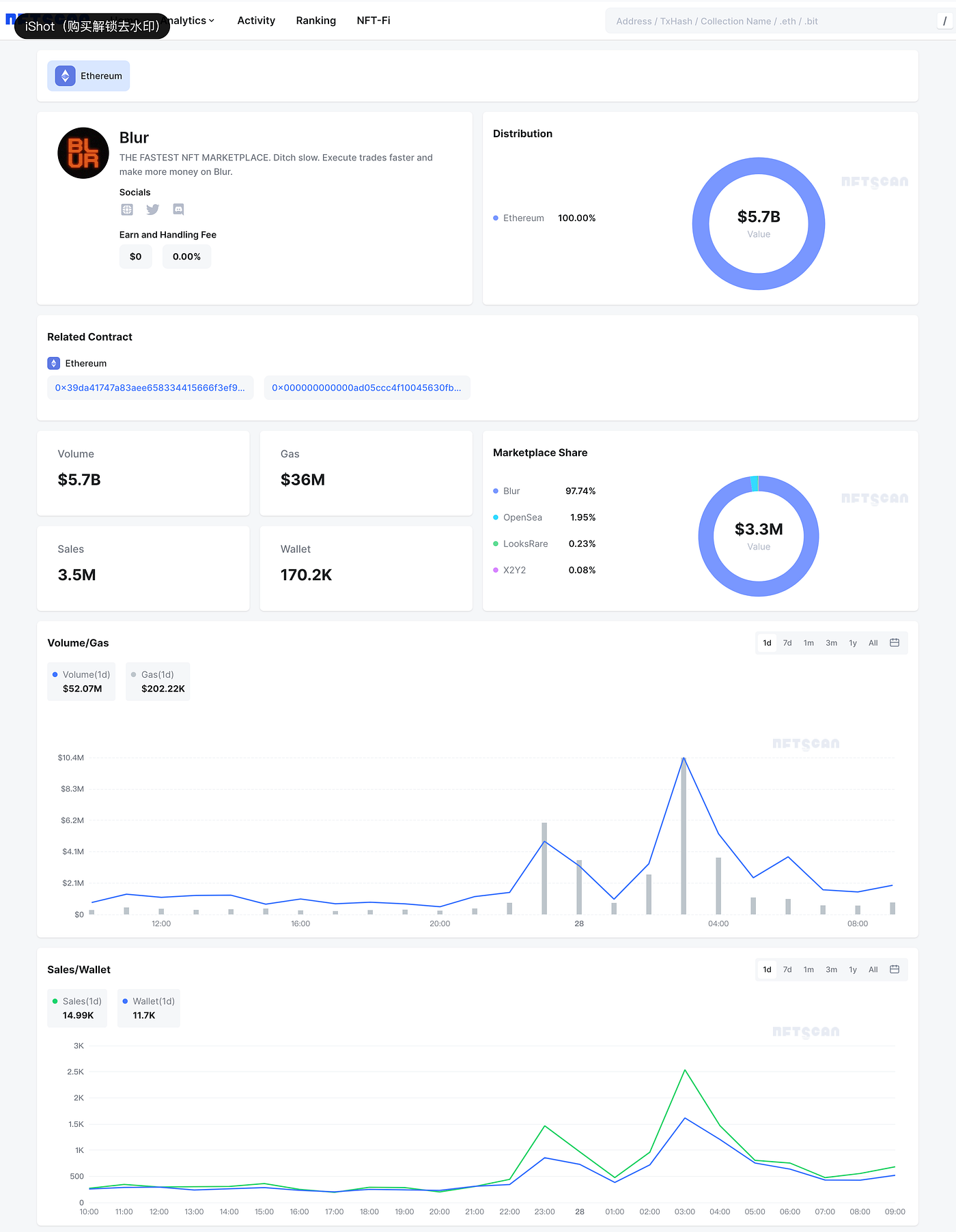Toggle the Sales(1d) series legend

click(77, 1008)
